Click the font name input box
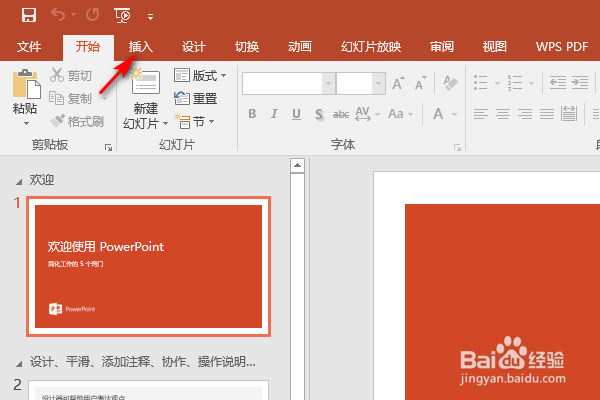 [282, 83]
